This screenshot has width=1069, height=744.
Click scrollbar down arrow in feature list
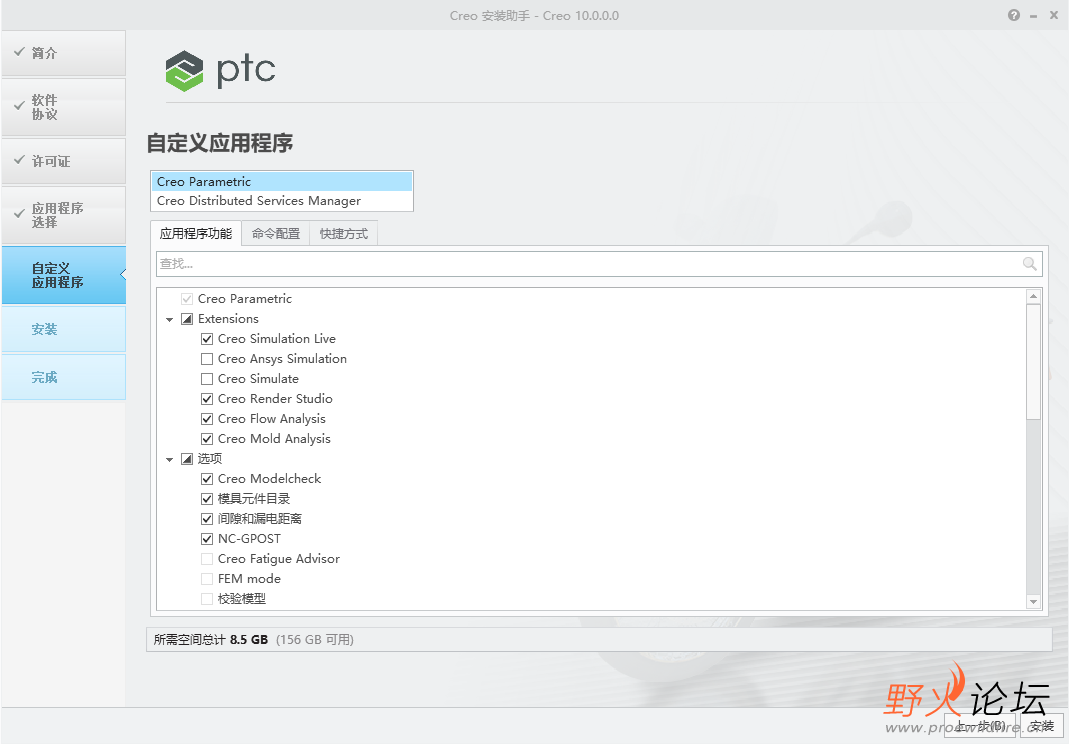click(1034, 601)
